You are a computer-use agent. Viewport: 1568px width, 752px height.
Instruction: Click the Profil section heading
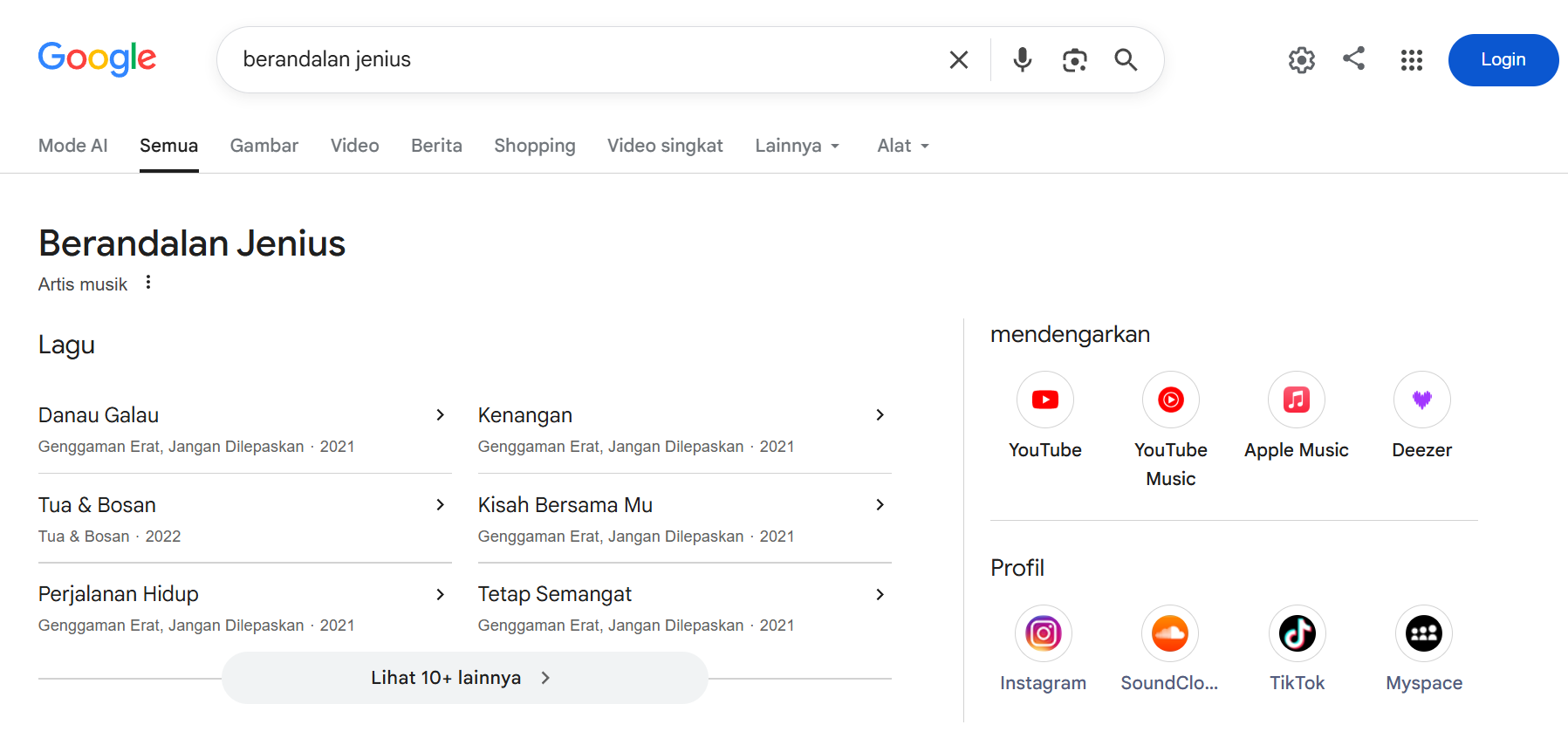point(1017,568)
